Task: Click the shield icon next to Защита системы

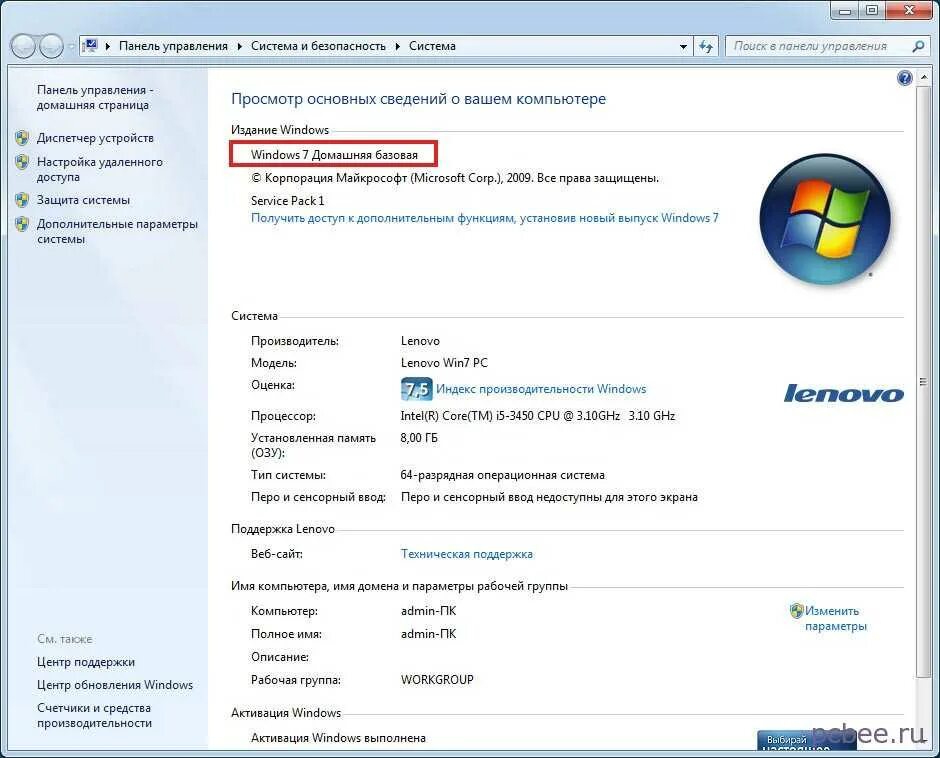Action: coord(22,200)
